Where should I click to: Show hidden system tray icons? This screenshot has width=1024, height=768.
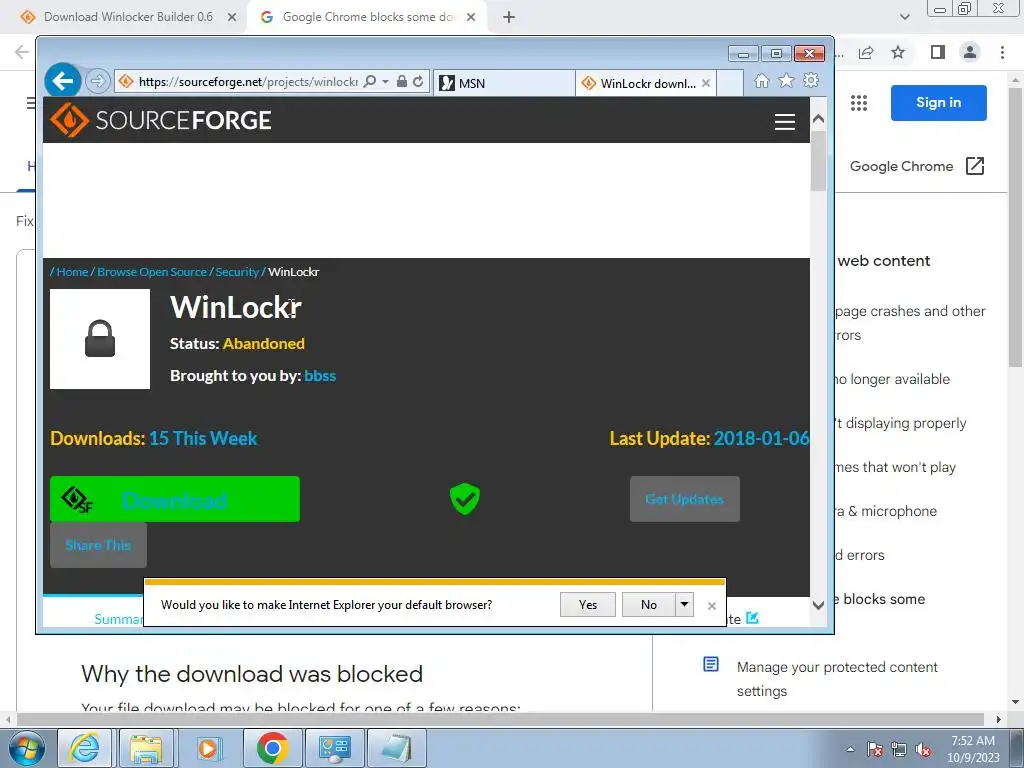point(850,749)
